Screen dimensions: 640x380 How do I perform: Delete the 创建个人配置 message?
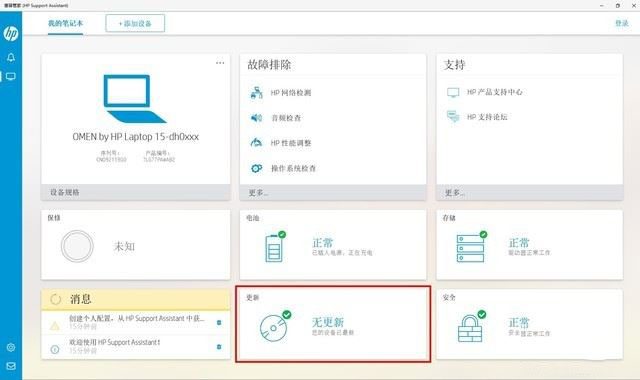(x=219, y=322)
